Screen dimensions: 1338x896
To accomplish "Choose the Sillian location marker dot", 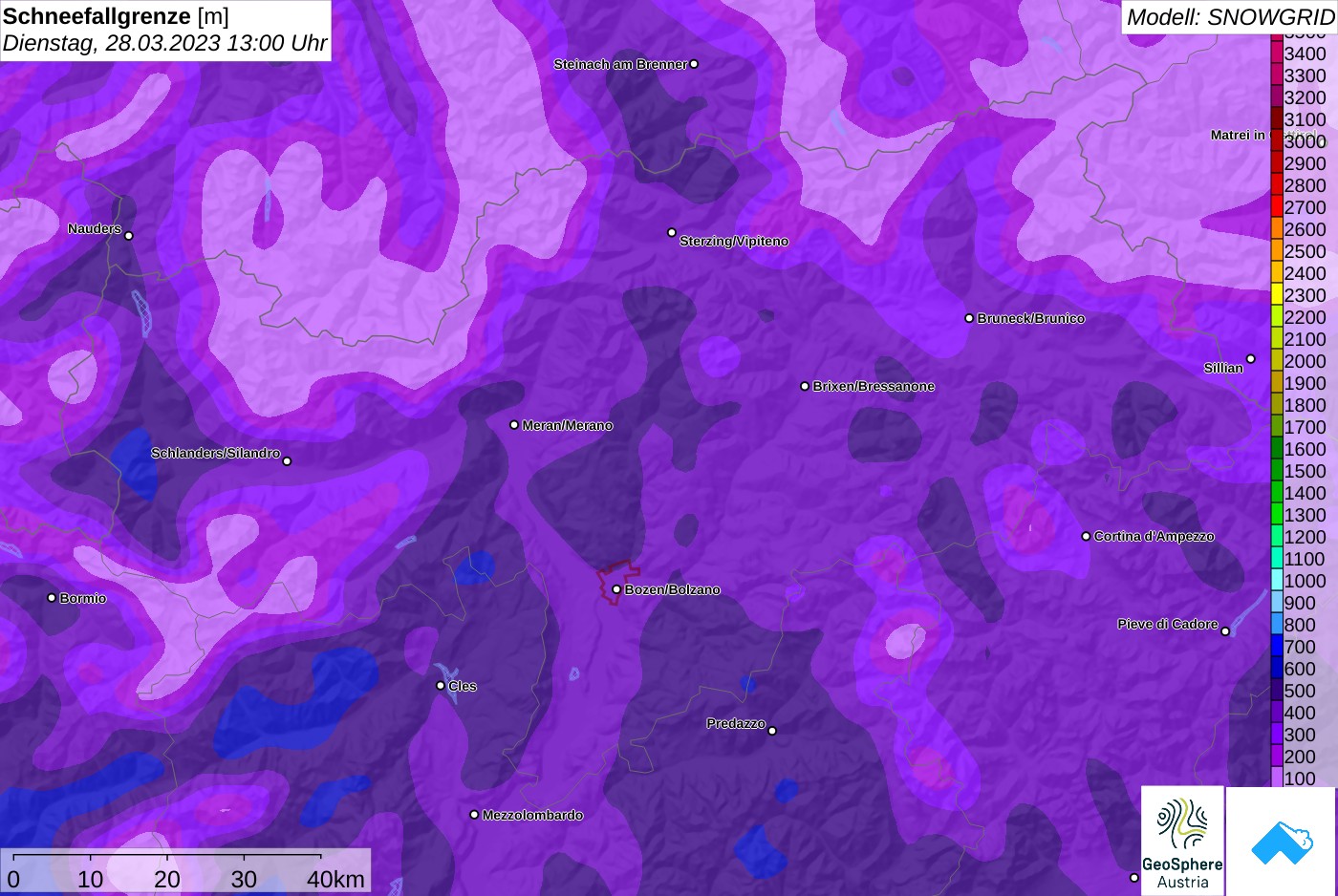I will click(1250, 359).
